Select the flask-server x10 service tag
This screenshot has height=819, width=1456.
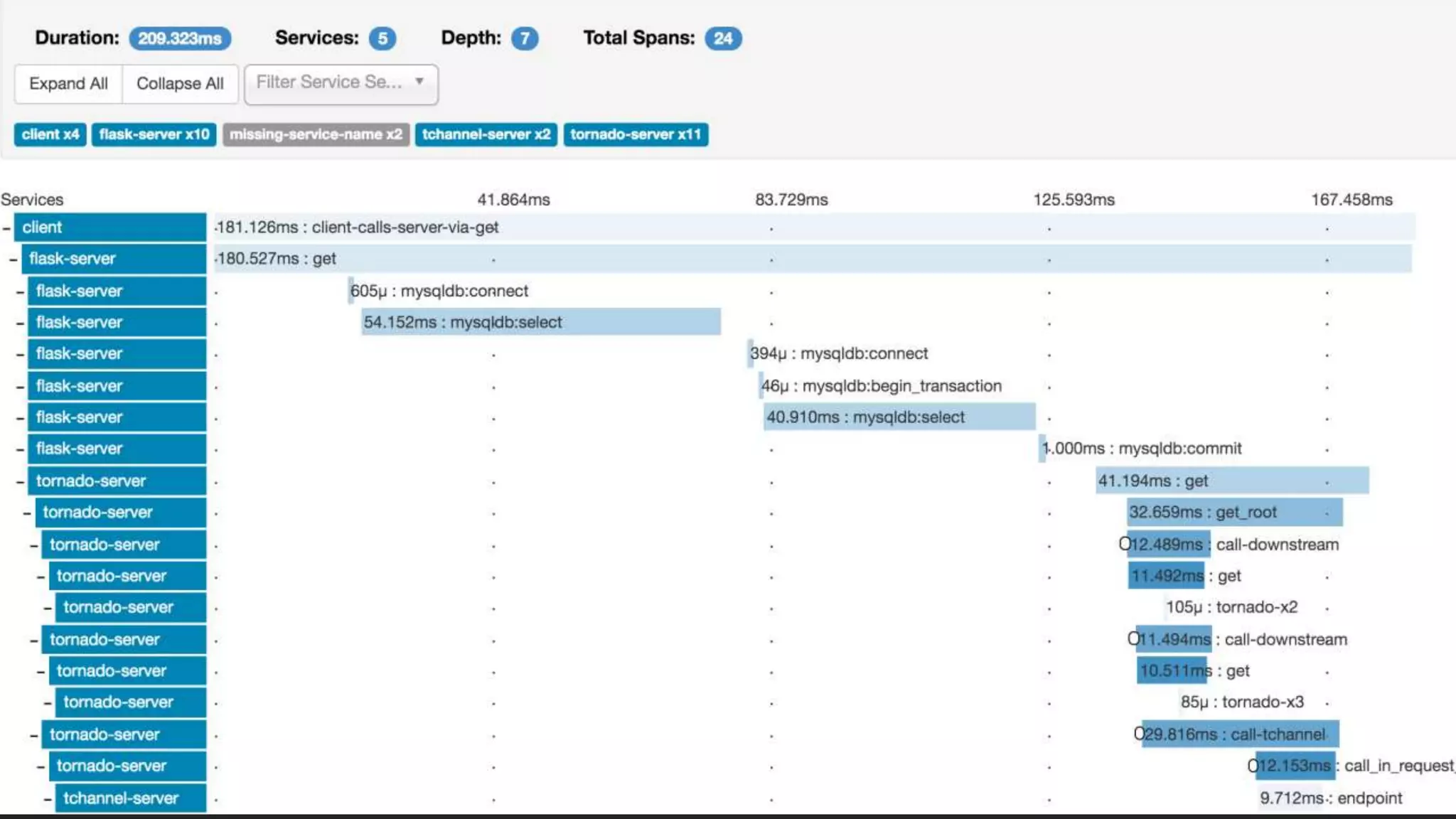coord(154,134)
